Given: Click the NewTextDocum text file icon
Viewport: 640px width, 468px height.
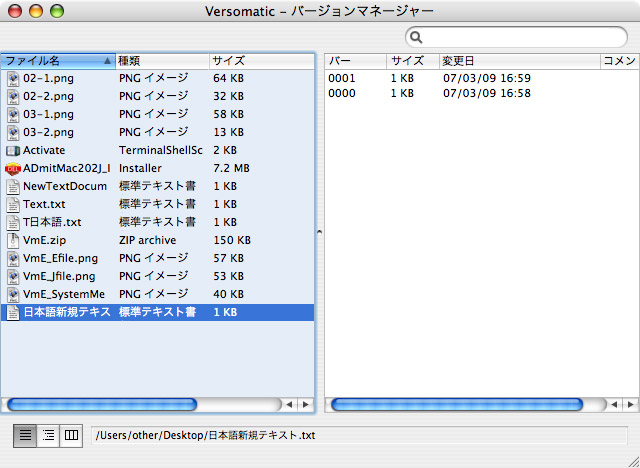Looking at the screenshot, I should [13, 186].
